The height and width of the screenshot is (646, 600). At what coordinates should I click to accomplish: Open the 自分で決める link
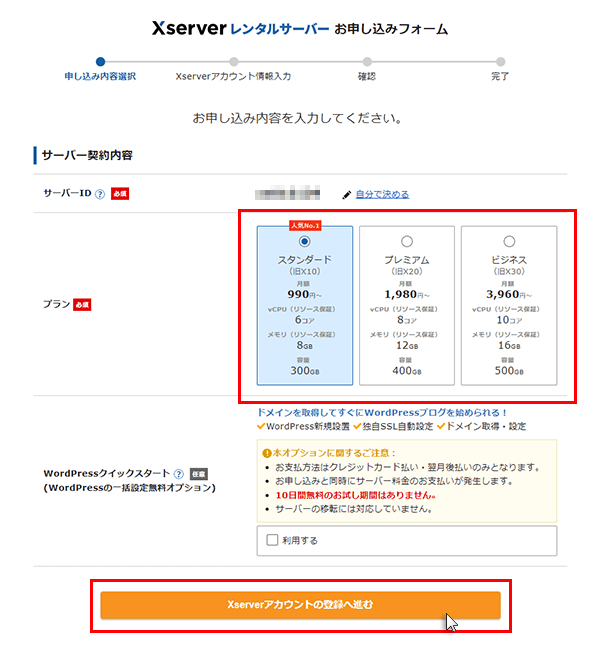tap(382, 194)
